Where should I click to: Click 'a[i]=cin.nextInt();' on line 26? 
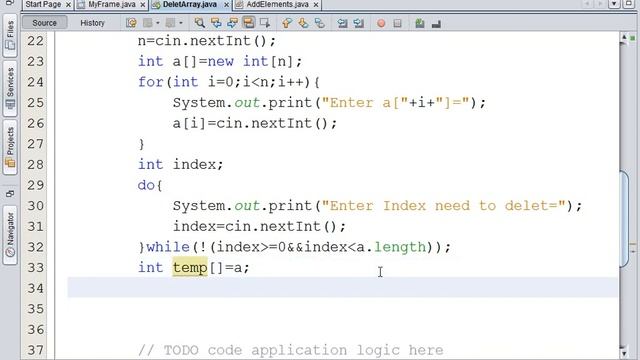pos(255,123)
